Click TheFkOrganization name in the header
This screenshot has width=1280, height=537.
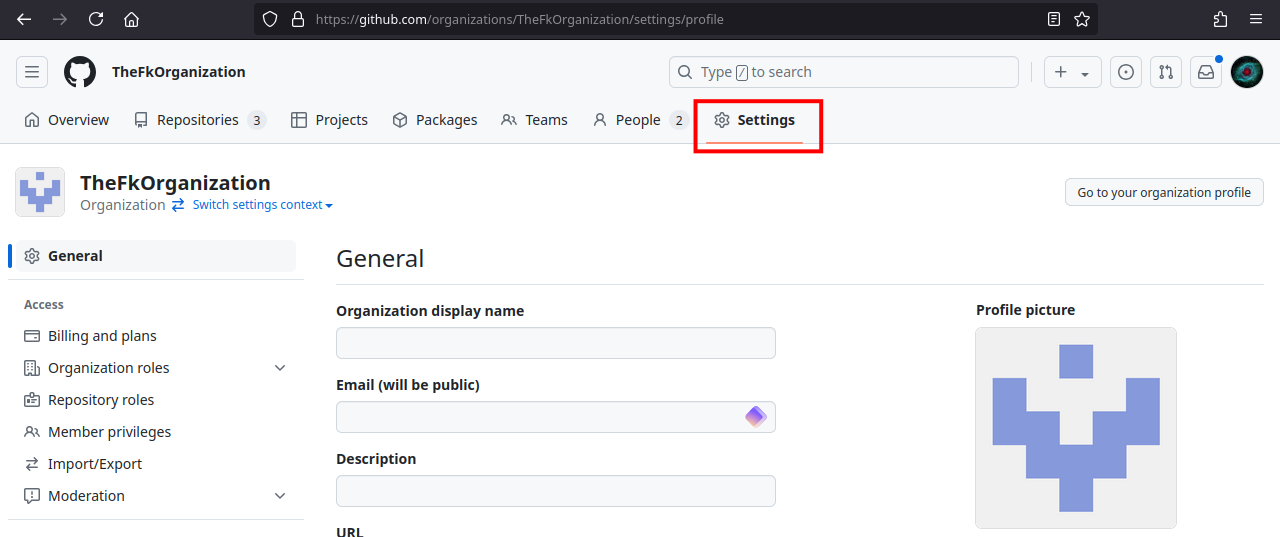[179, 72]
